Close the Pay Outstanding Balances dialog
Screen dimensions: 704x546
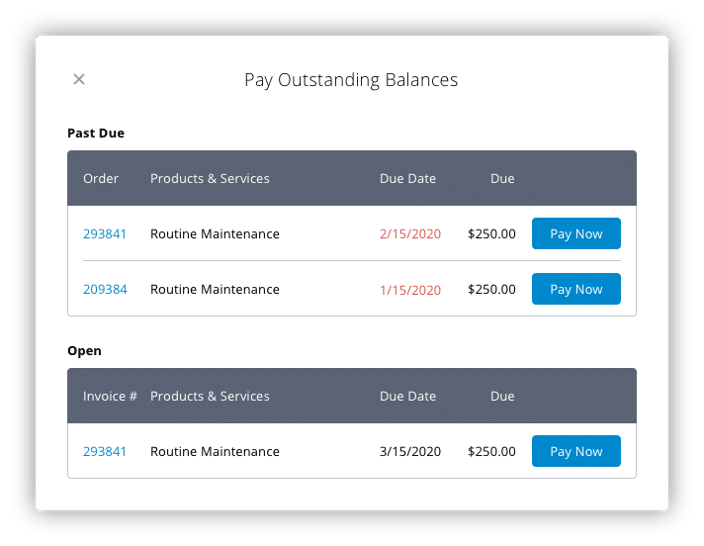(x=79, y=80)
